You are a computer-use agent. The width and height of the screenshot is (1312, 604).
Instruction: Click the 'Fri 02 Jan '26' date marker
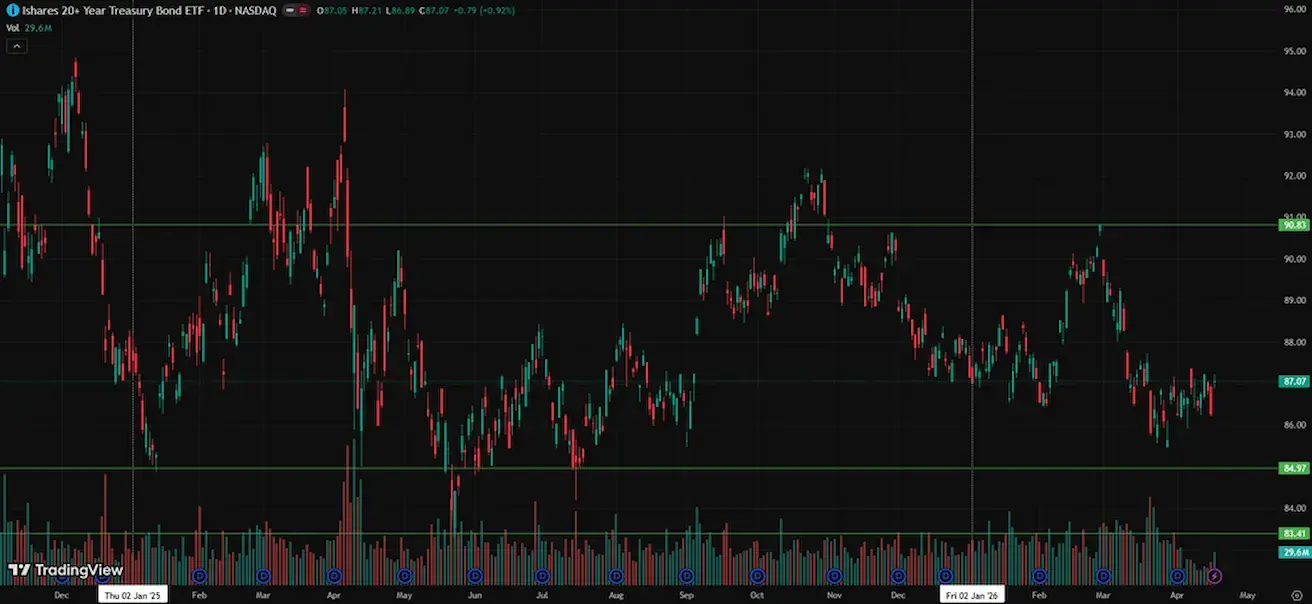[x=973, y=595]
